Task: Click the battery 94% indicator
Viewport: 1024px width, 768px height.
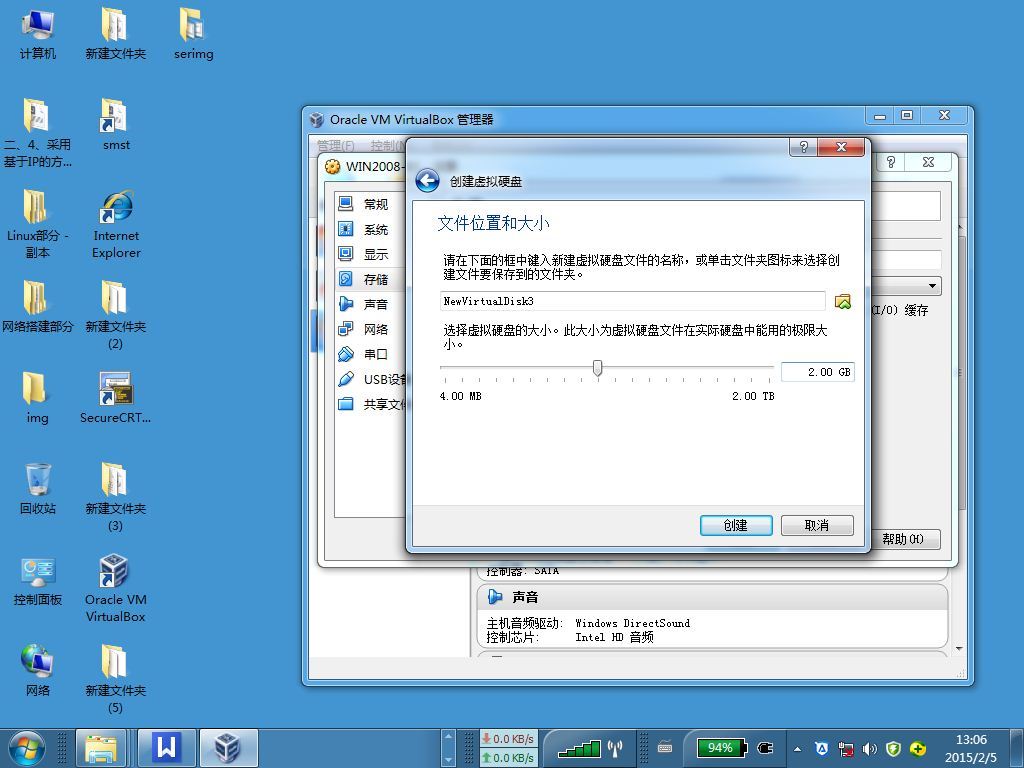Action: click(x=720, y=748)
